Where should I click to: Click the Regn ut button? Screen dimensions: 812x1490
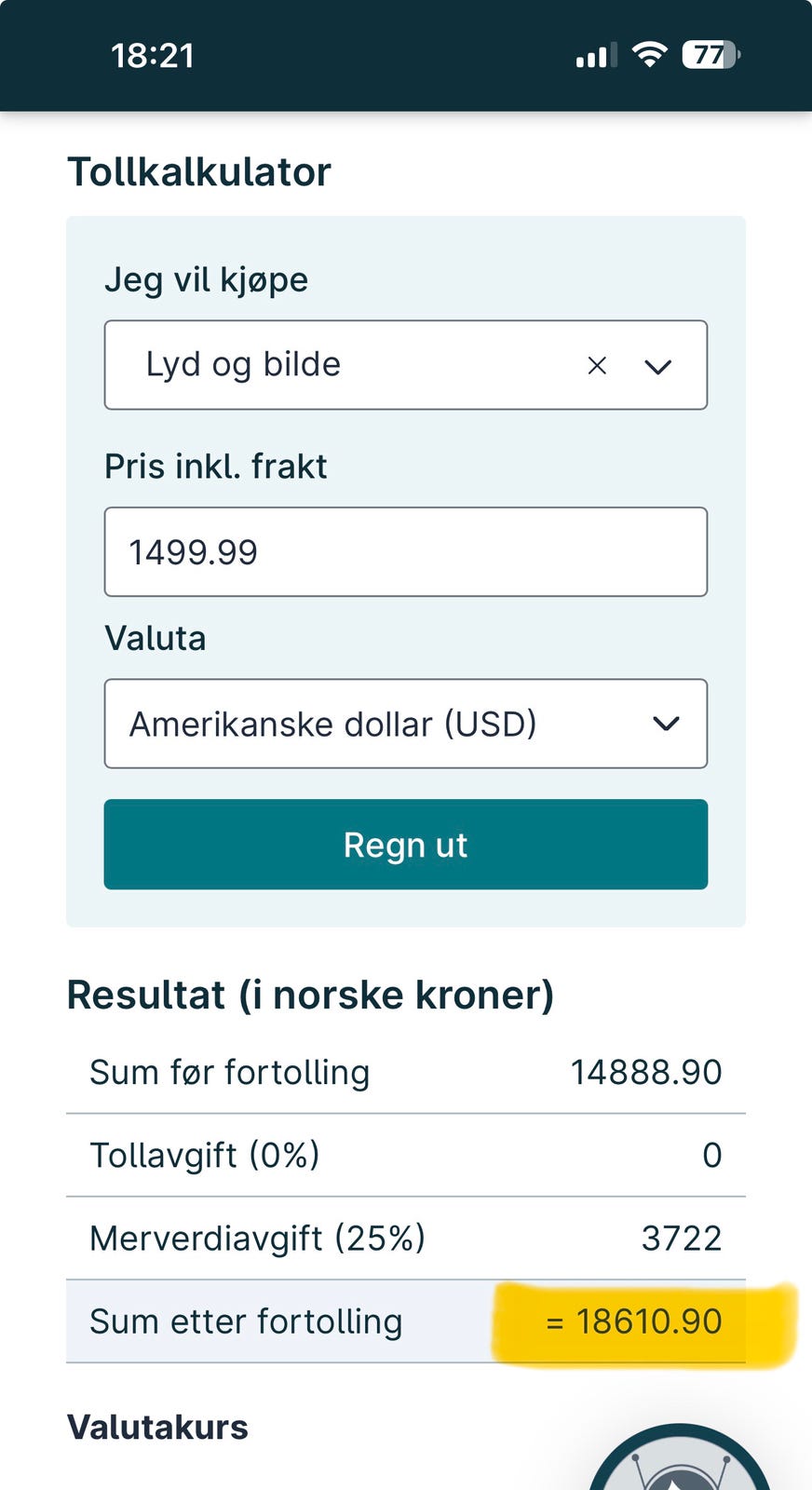406,845
